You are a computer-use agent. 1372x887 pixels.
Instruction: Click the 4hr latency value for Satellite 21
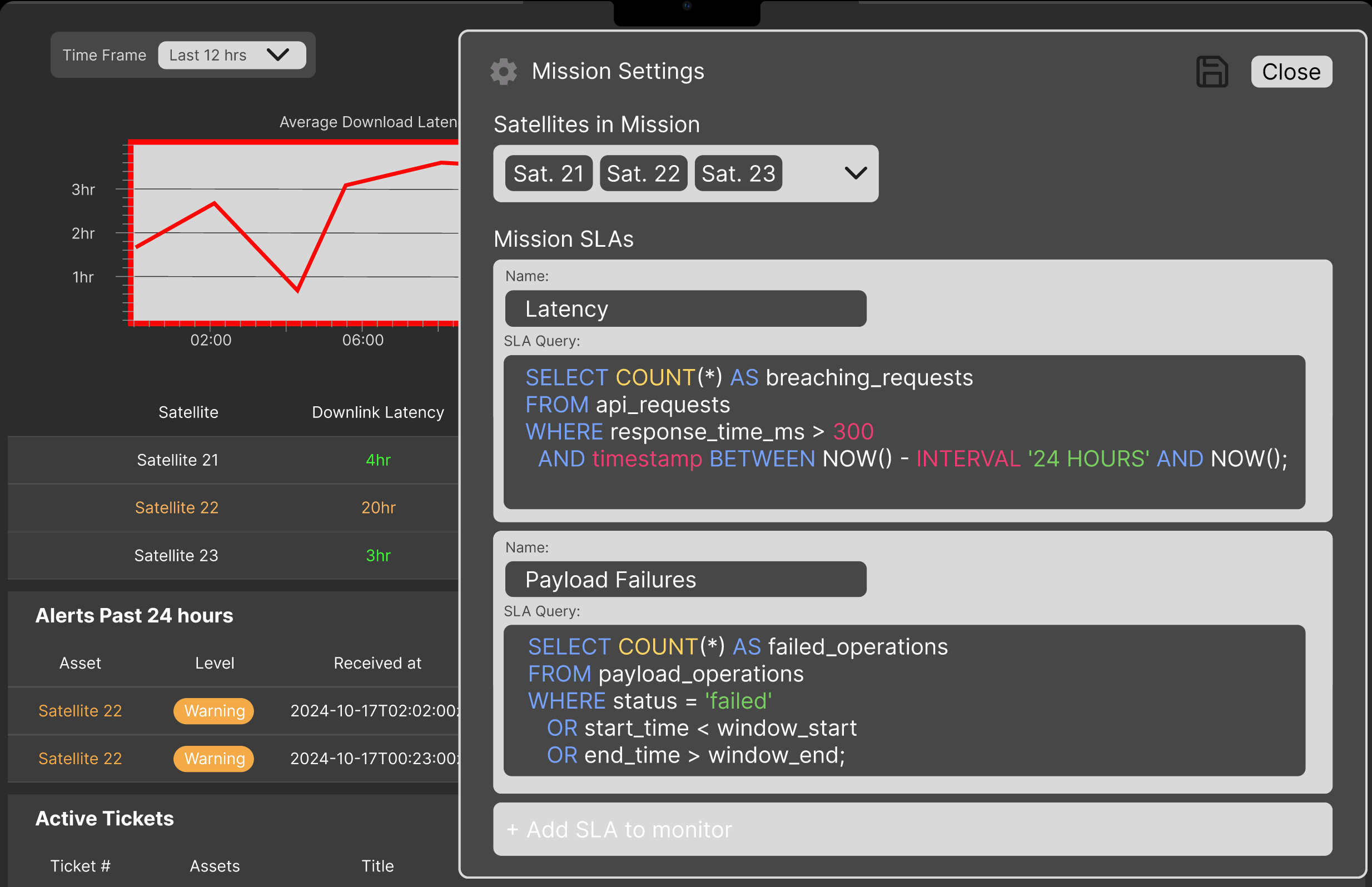tap(378, 460)
